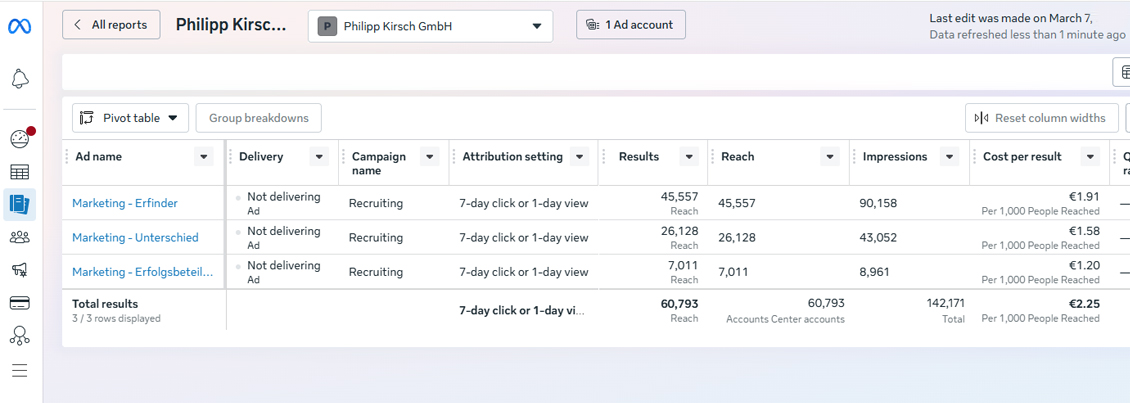The image size is (1130, 403).
Task: Click Reset column widths button
Action: [x=1041, y=118]
